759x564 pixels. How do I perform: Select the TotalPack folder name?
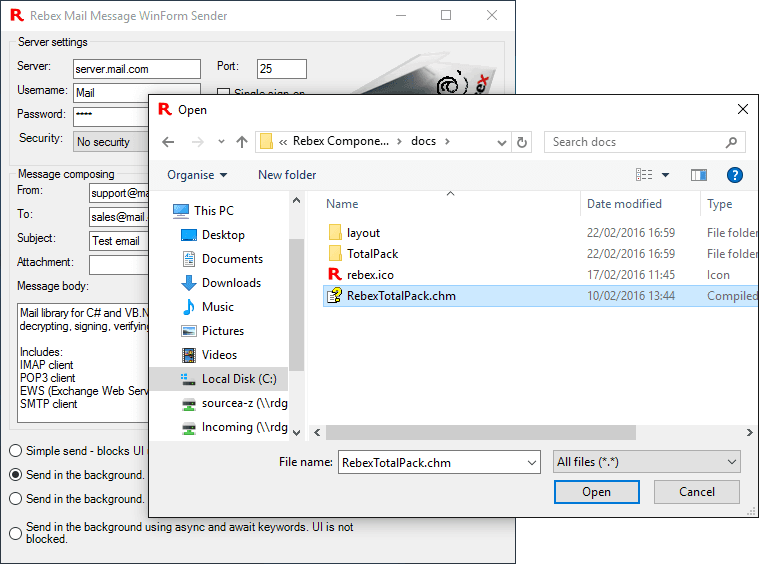pyautogui.click(x=372, y=254)
